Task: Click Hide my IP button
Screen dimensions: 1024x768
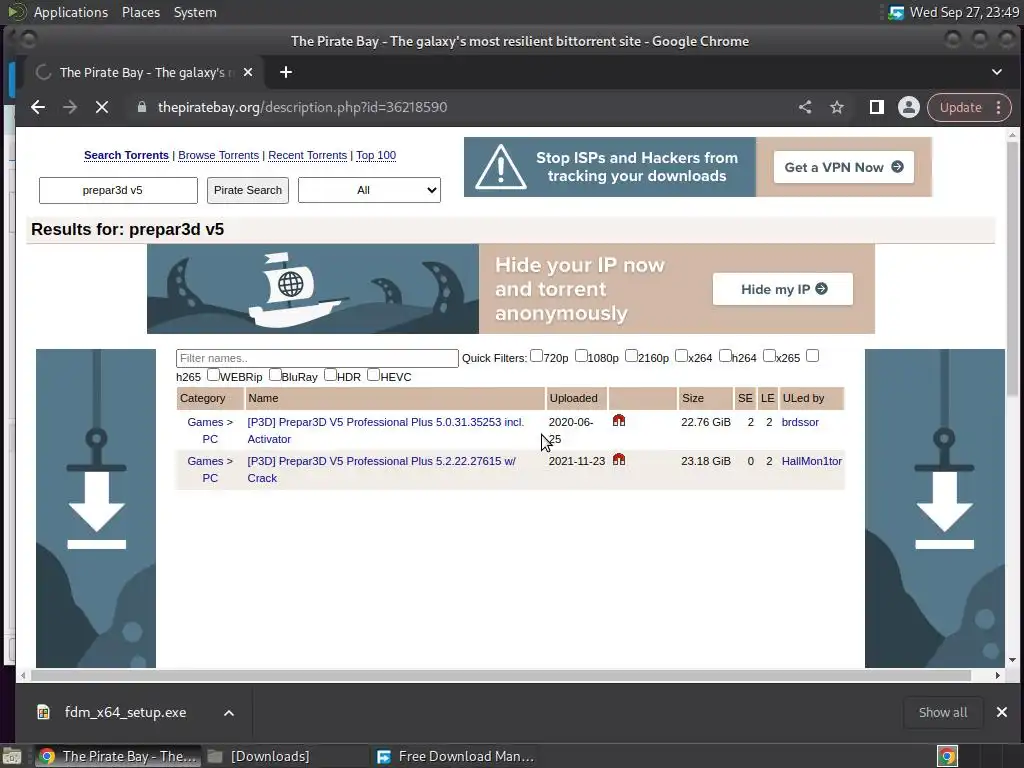Action: click(783, 289)
